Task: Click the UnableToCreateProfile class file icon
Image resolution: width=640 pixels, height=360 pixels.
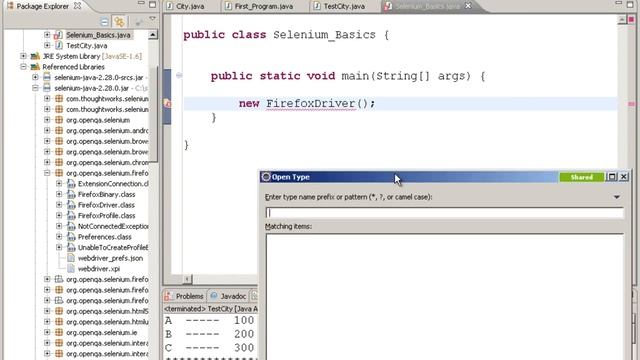Action: point(71,247)
